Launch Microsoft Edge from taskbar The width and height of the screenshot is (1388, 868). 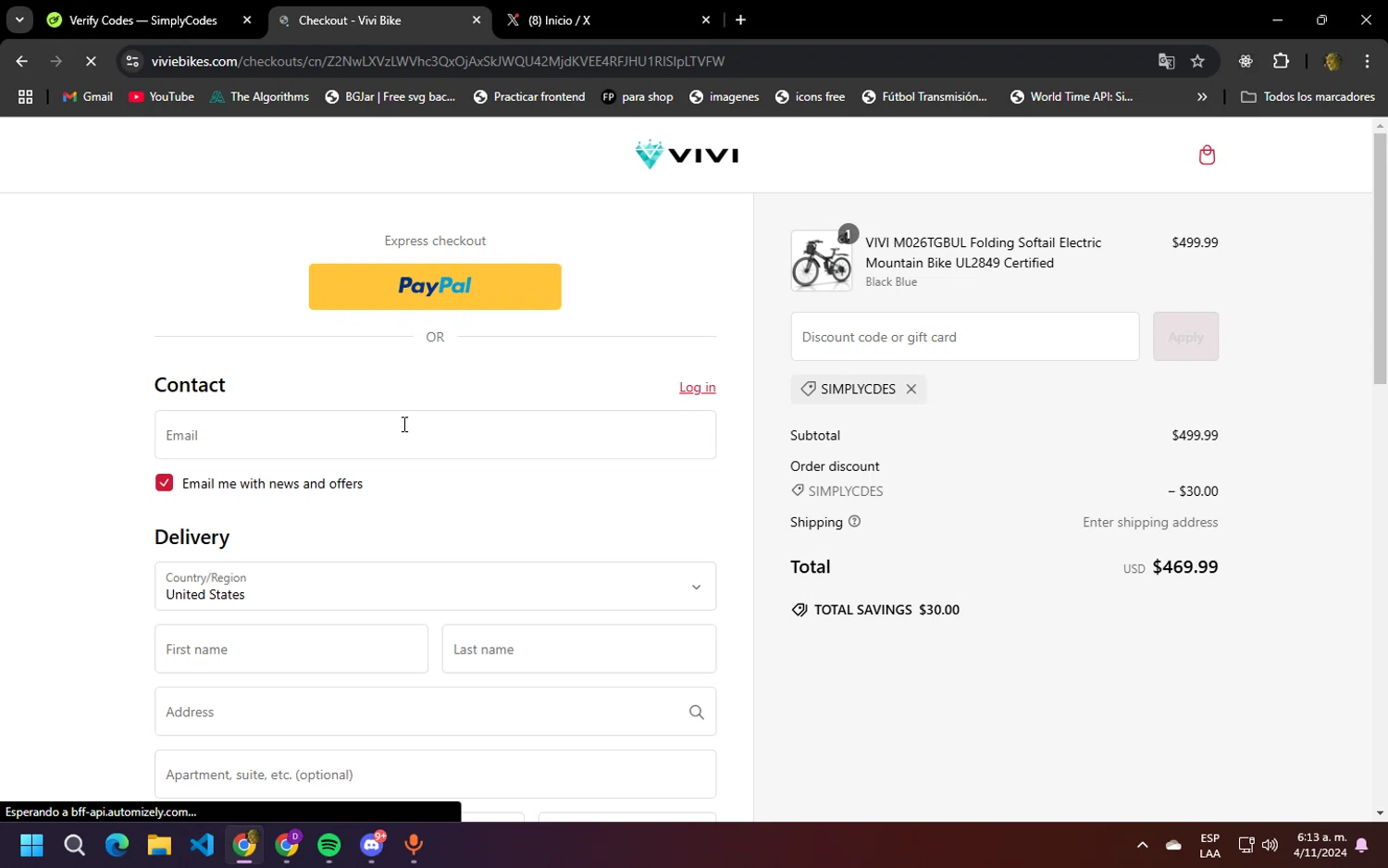[x=117, y=845]
